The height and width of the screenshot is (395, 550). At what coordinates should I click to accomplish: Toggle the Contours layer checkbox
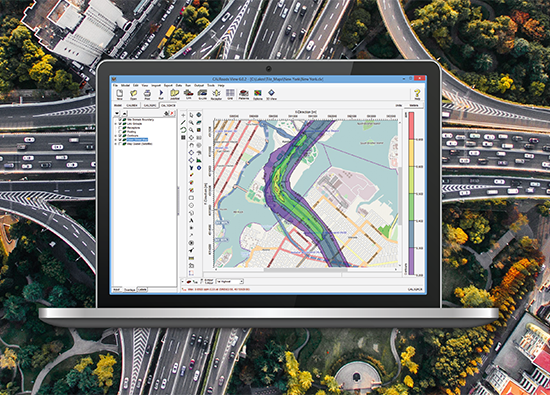120,135
